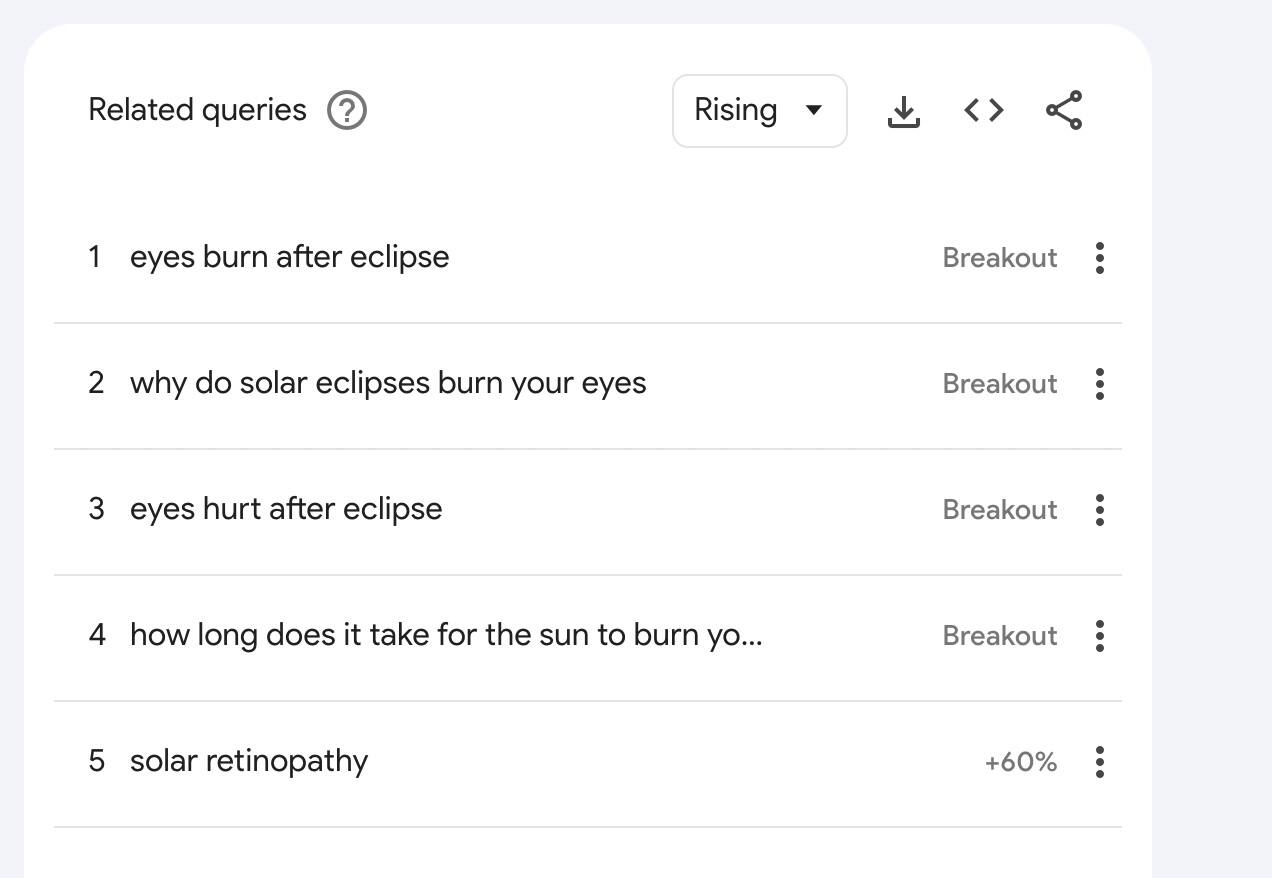Share the Related queries card
The image size is (1272, 878).
pos(1064,110)
